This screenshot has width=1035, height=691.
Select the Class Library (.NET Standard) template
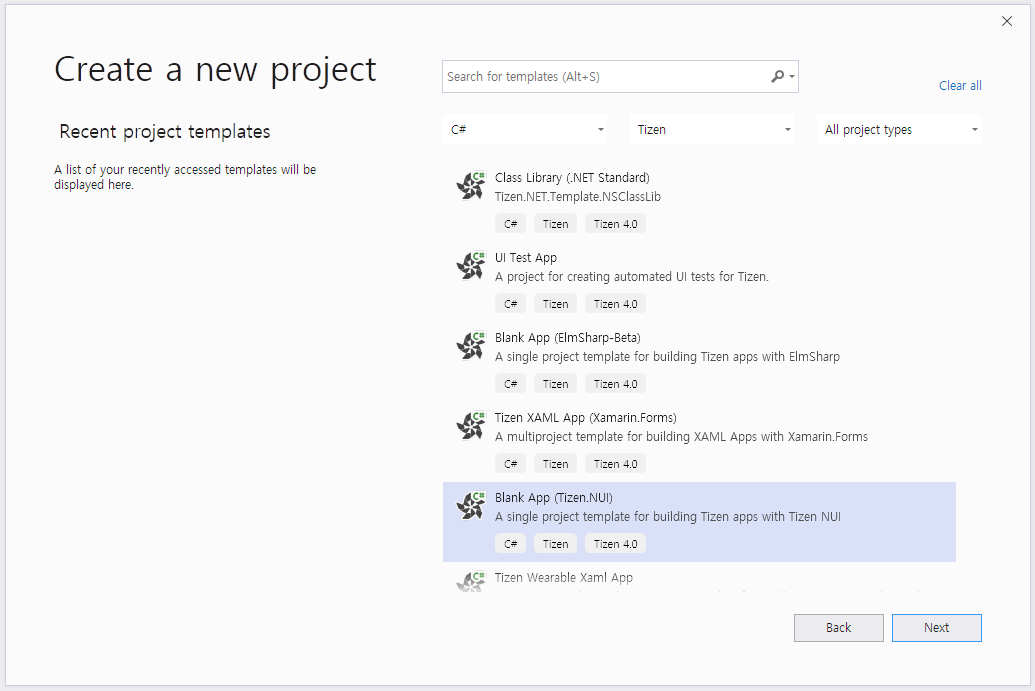[x=572, y=178]
